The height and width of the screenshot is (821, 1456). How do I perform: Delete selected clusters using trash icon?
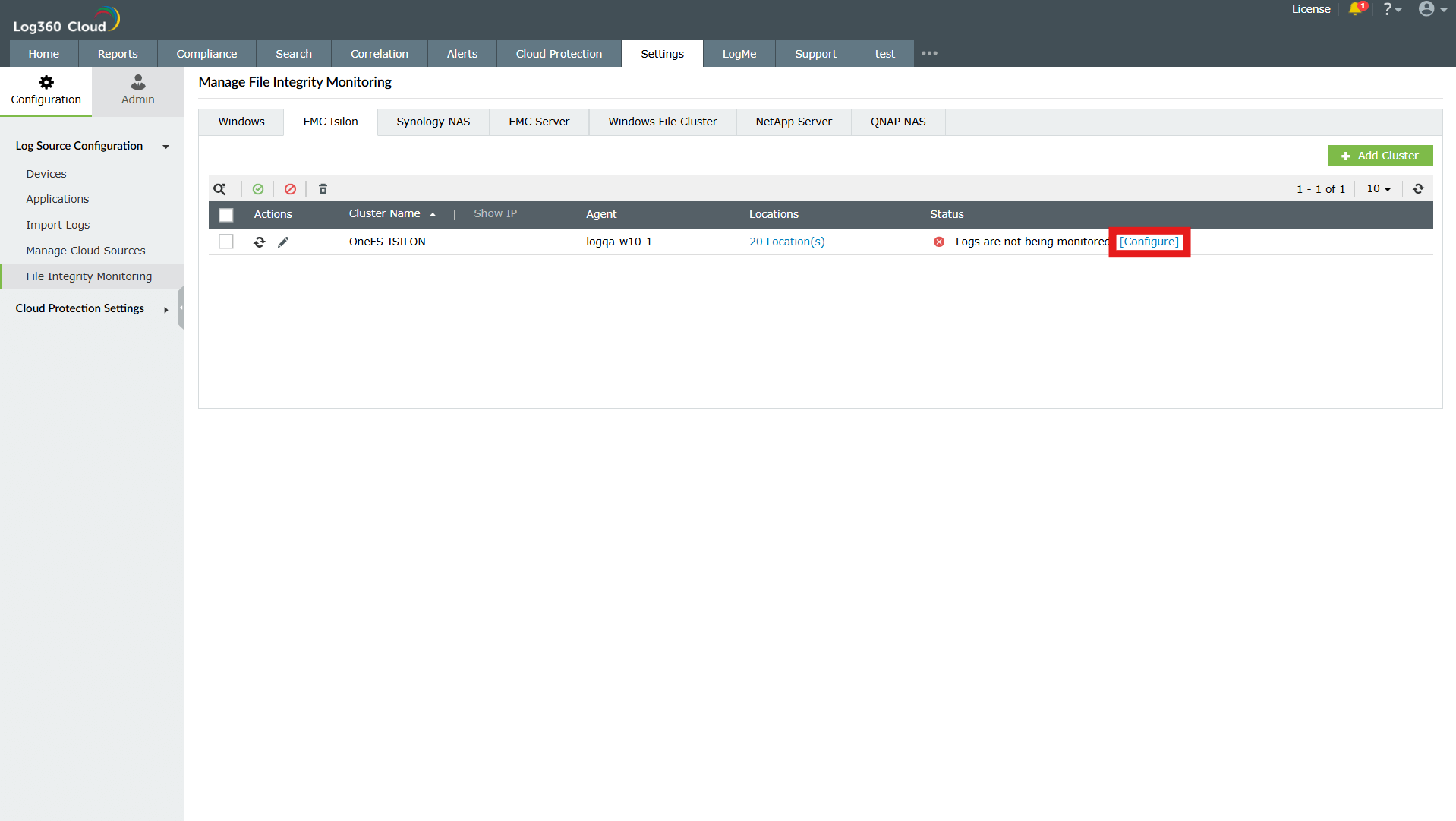coord(323,188)
